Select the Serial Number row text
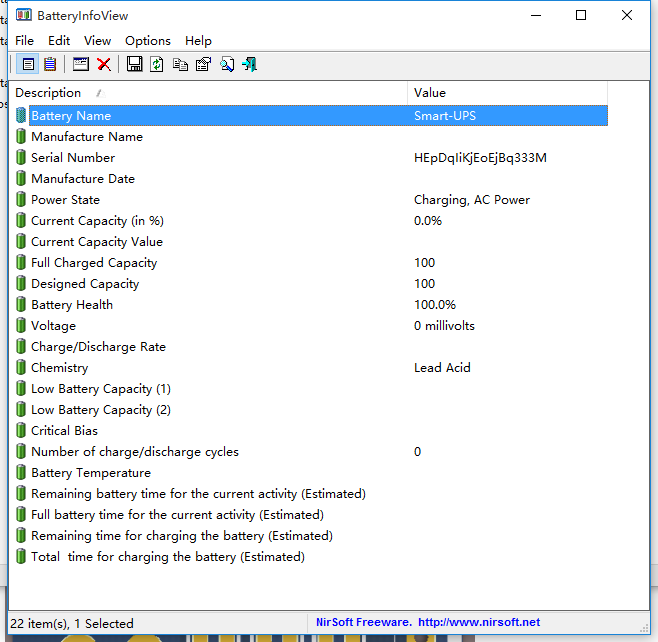Viewport: 658px width, 642px height. (73, 158)
